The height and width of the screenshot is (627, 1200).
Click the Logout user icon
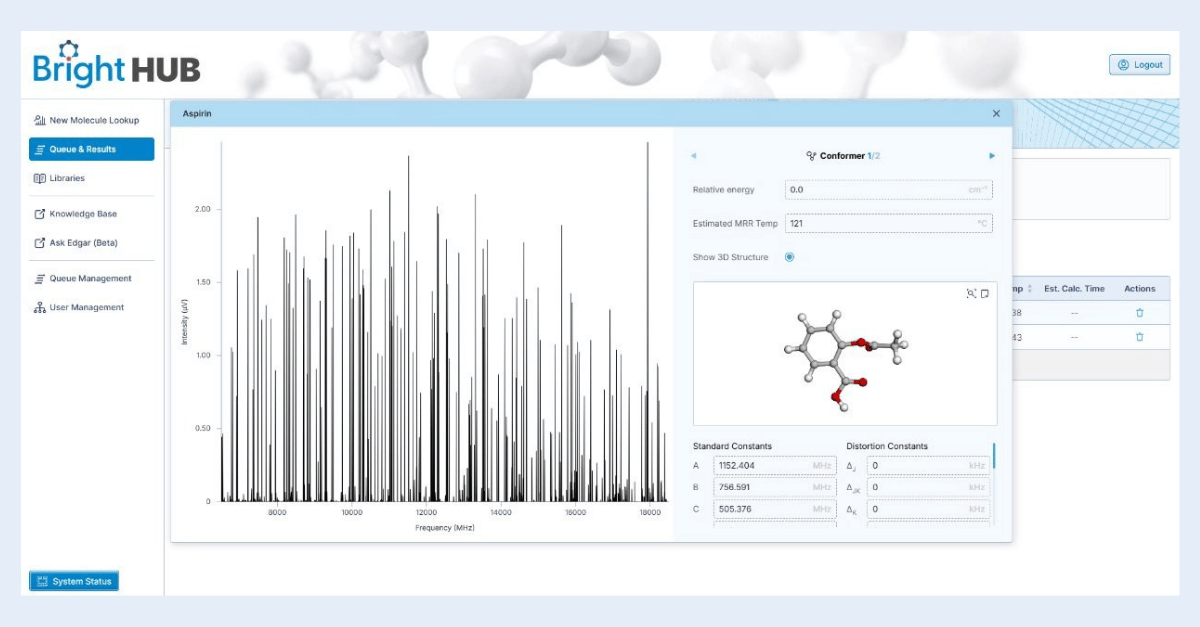1123,65
